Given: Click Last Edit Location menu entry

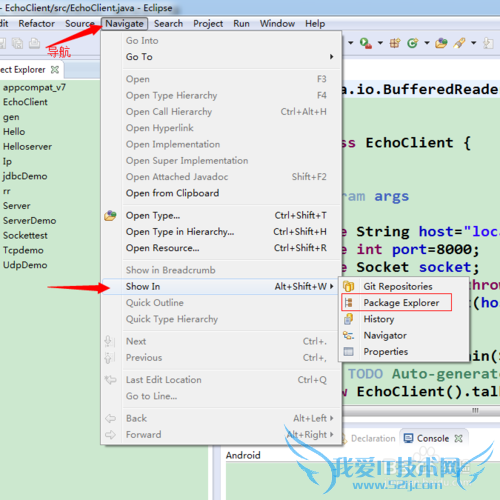Looking at the screenshot, I should [x=221, y=380].
